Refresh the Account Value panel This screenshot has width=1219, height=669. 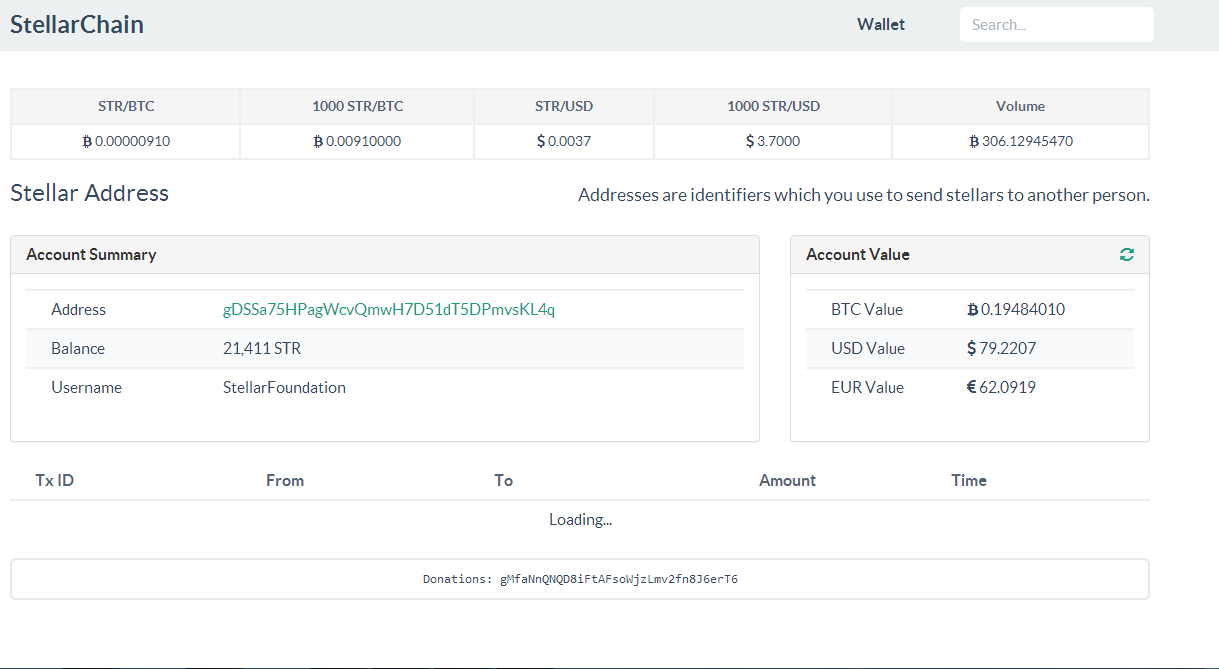tap(1127, 255)
